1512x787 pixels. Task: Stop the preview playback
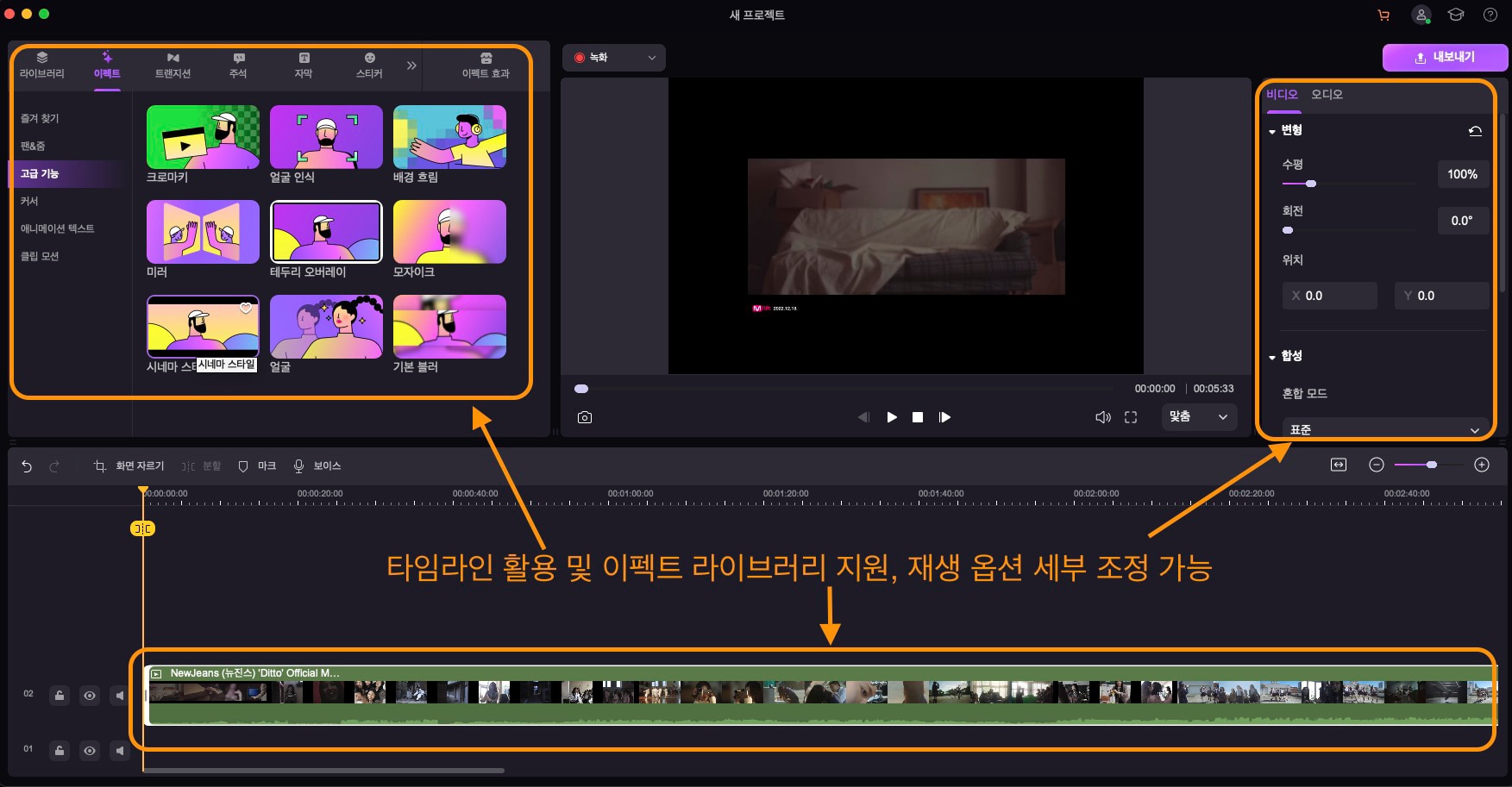[x=918, y=417]
